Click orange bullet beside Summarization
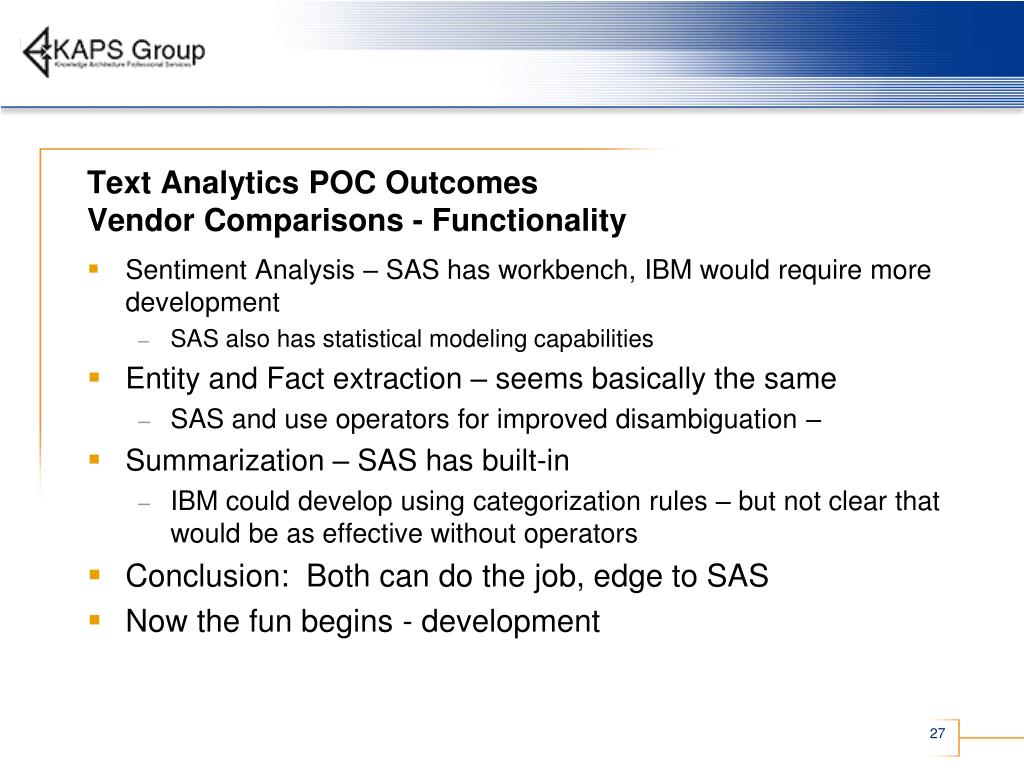 pos(95,459)
